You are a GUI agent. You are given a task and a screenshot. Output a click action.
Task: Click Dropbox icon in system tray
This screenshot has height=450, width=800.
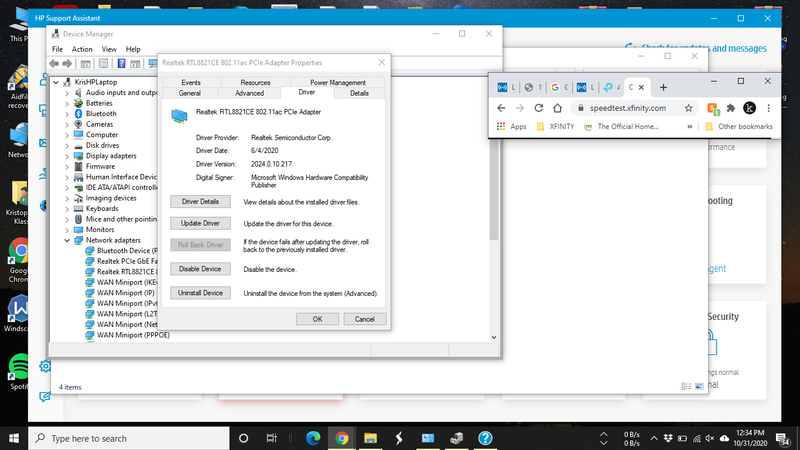(x=668, y=438)
